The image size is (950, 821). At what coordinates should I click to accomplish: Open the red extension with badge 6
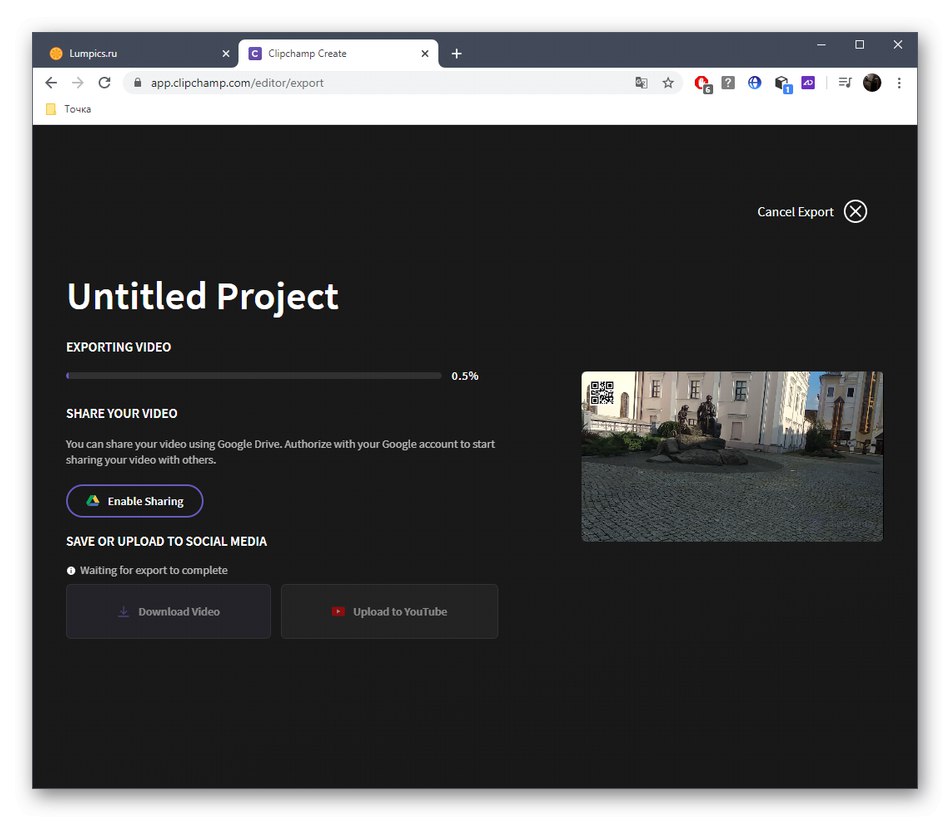click(703, 84)
